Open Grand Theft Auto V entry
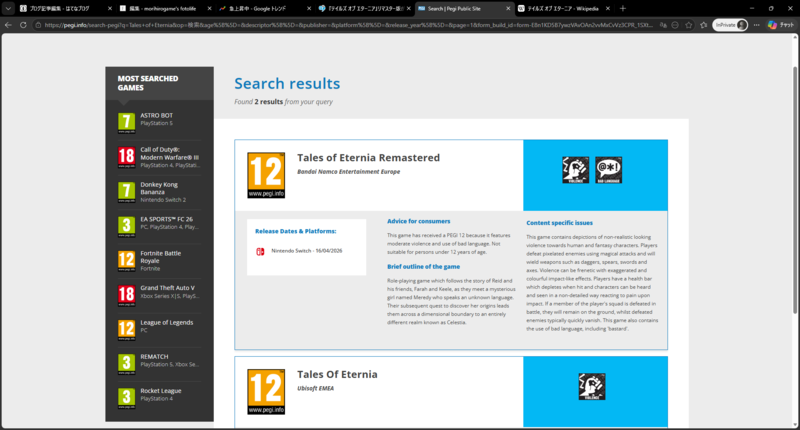The width and height of the screenshot is (800, 430). pos(167,288)
